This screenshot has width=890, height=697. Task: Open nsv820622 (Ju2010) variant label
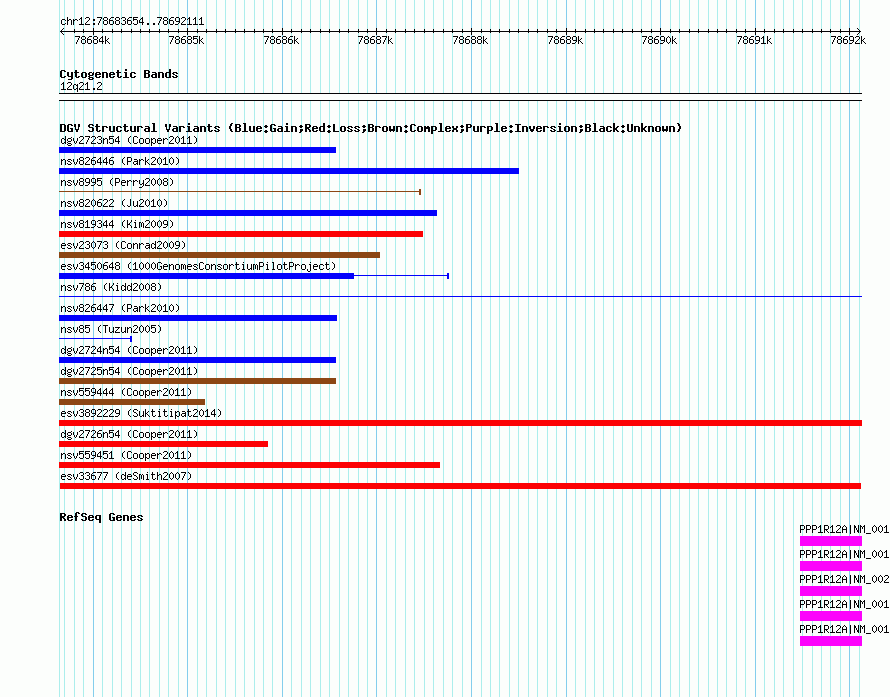114,203
